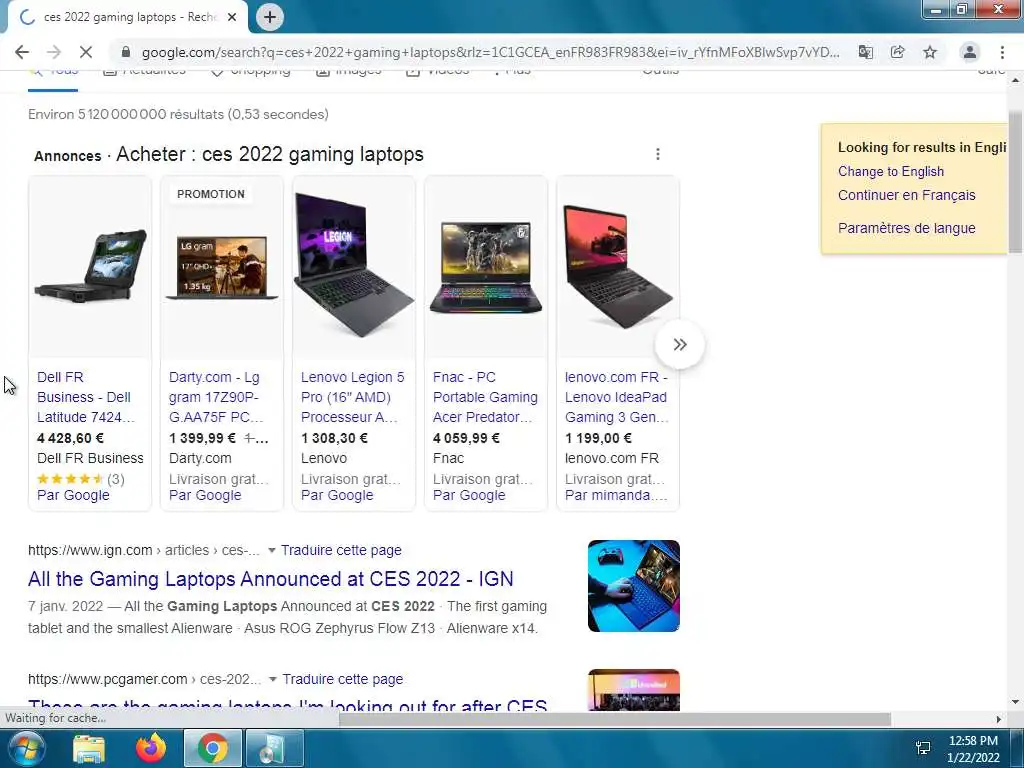Close the ces 2022 gaming laptops tab
Viewport: 1024px width, 768px height.
click(232, 17)
